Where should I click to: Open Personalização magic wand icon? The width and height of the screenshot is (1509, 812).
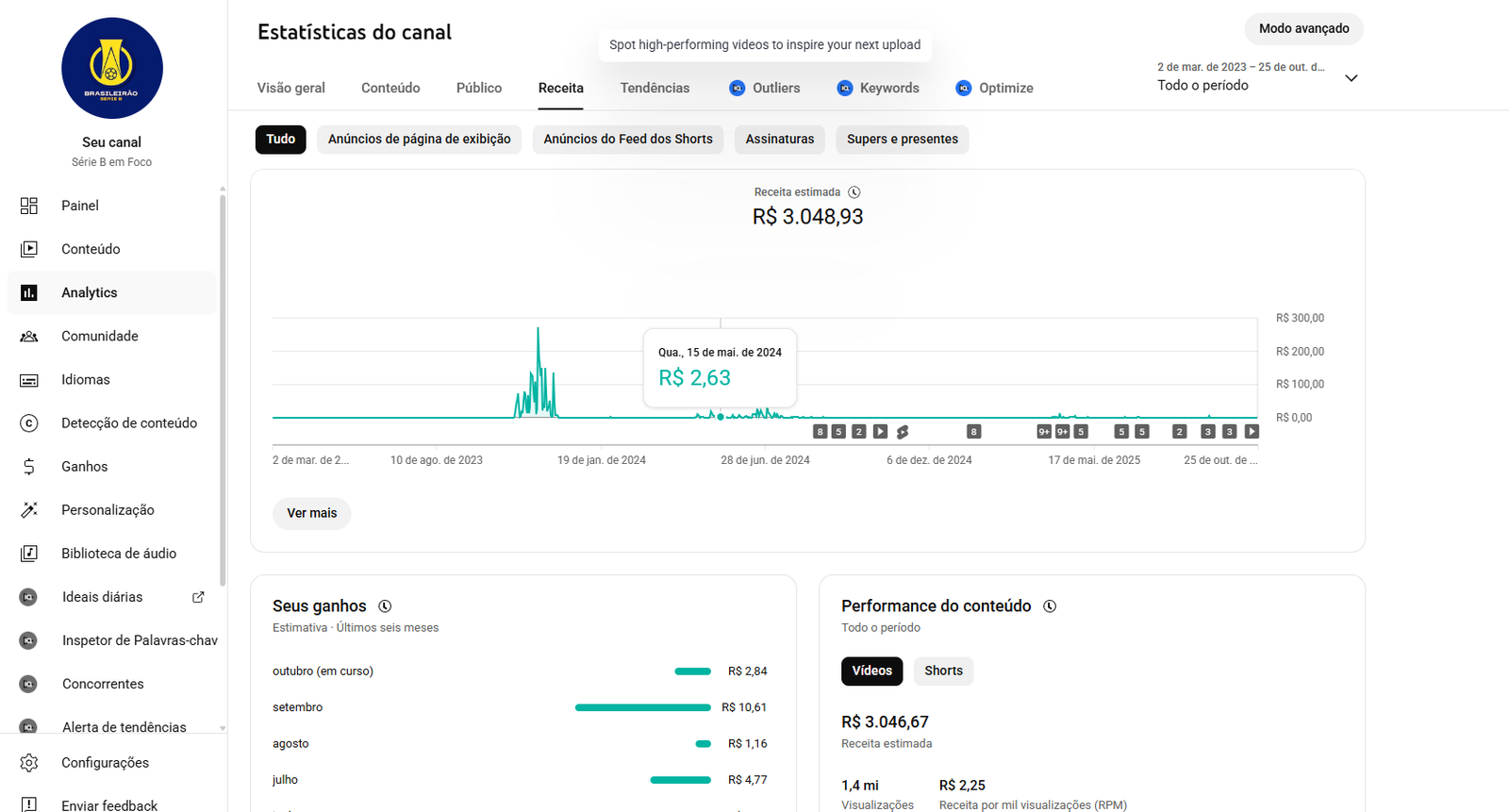tap(29, 510)
